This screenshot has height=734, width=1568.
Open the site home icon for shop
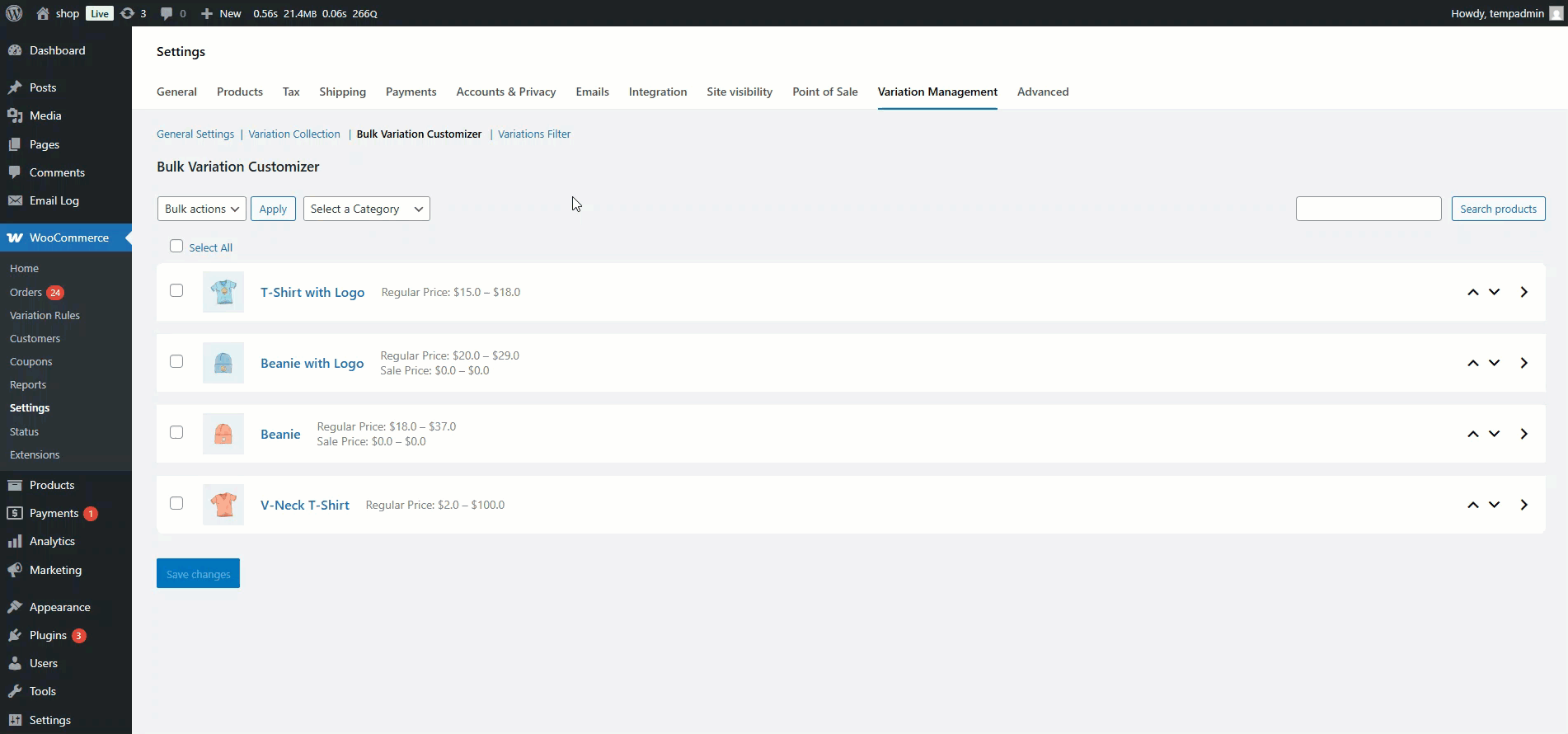43,13
